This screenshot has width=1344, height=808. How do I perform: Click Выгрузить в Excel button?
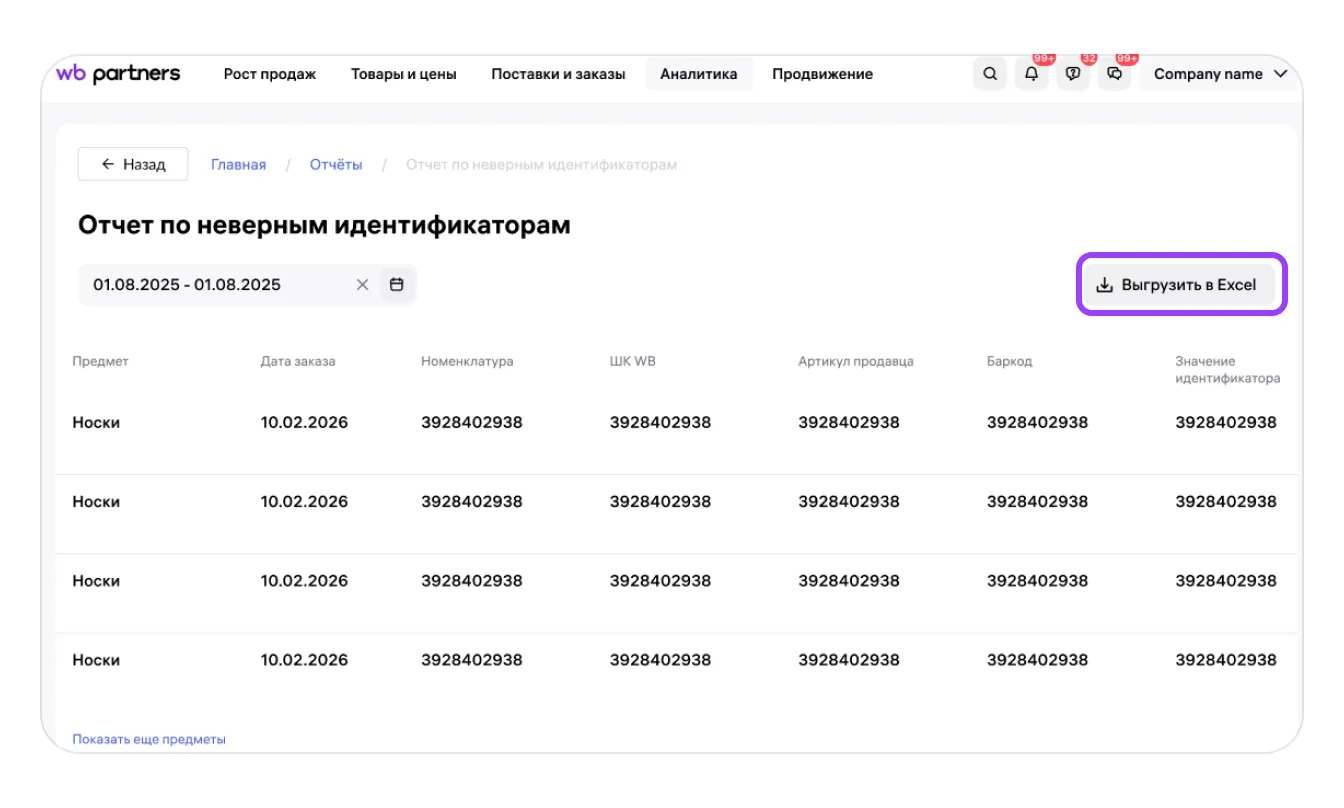pos(1181,285)
